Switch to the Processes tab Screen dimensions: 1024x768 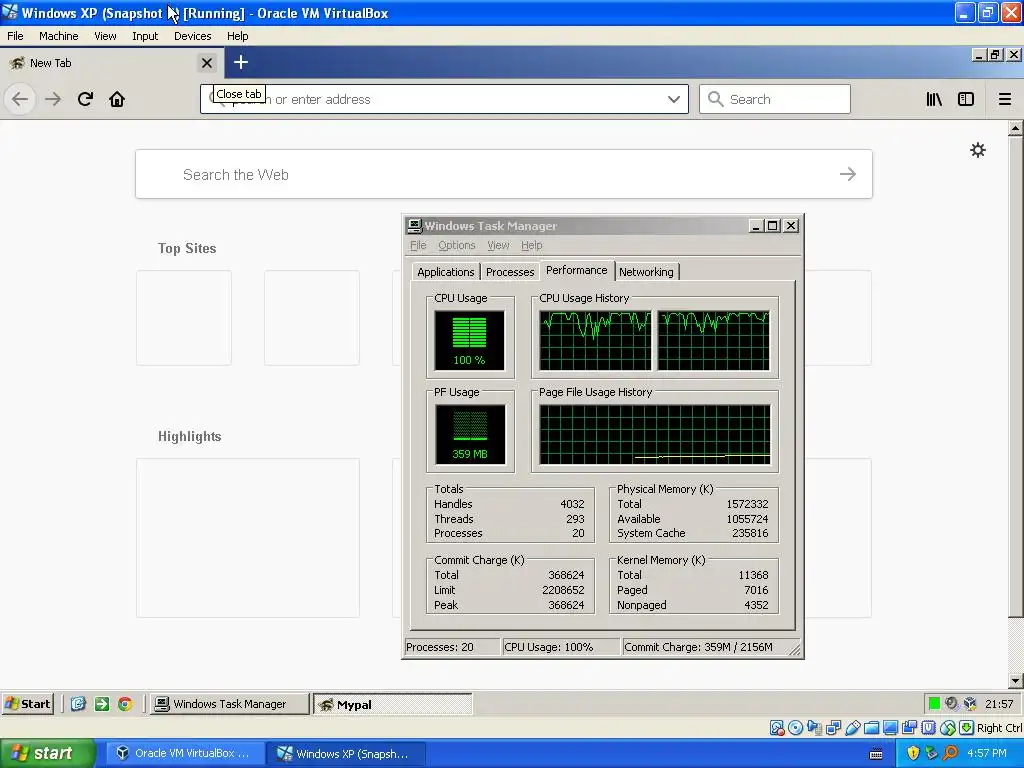coord(510,272)
